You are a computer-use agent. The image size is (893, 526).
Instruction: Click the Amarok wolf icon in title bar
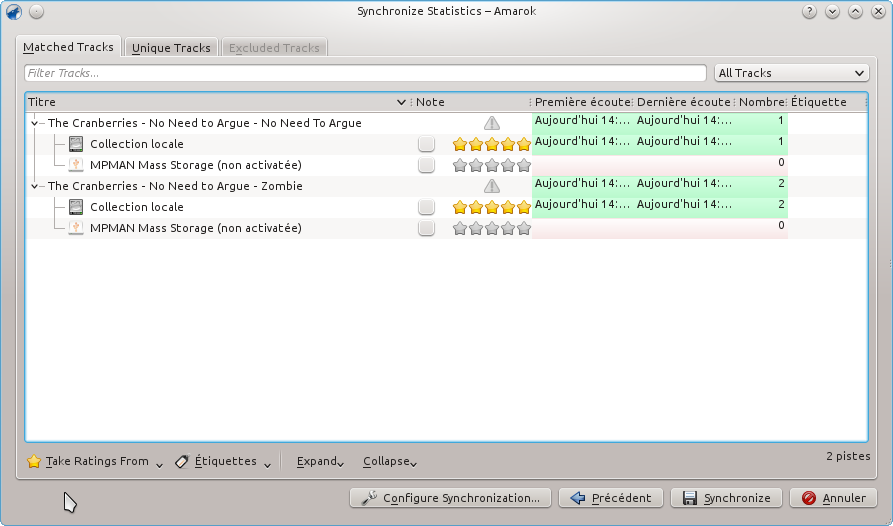click(x=14, y=12)
